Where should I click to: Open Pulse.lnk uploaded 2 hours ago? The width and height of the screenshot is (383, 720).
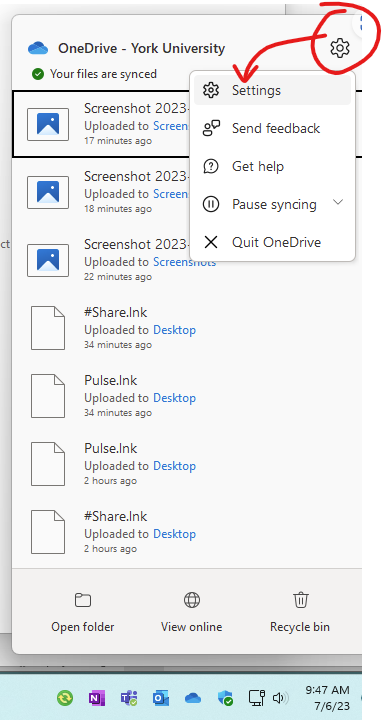point(187,464)
